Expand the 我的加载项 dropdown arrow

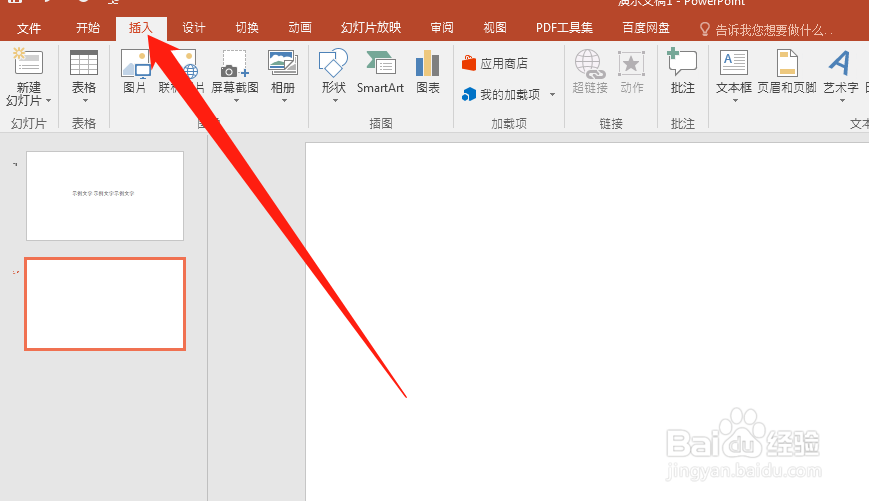tap(553, 95)
